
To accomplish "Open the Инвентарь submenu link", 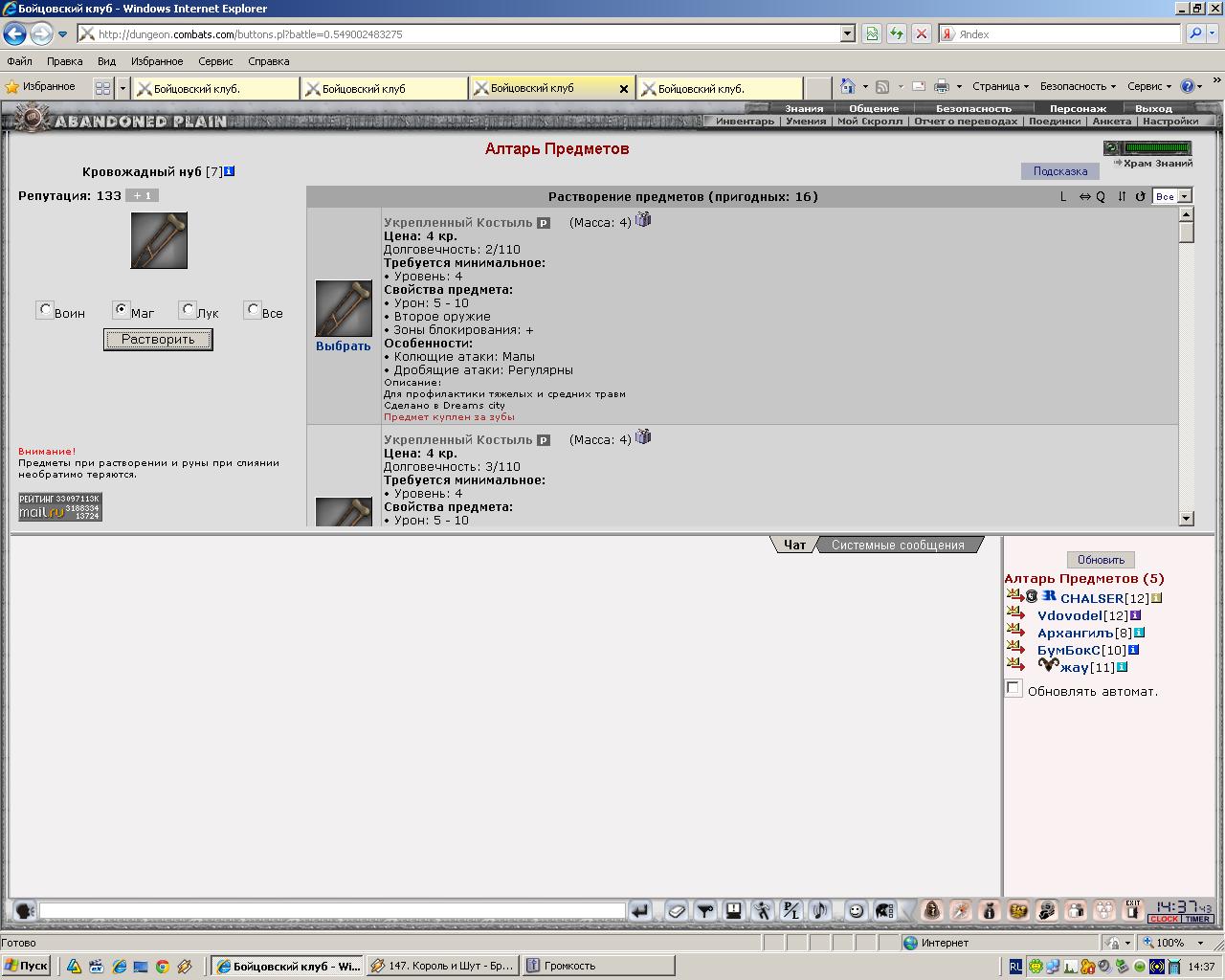I will pyautogui.click(x=745, y=122).
